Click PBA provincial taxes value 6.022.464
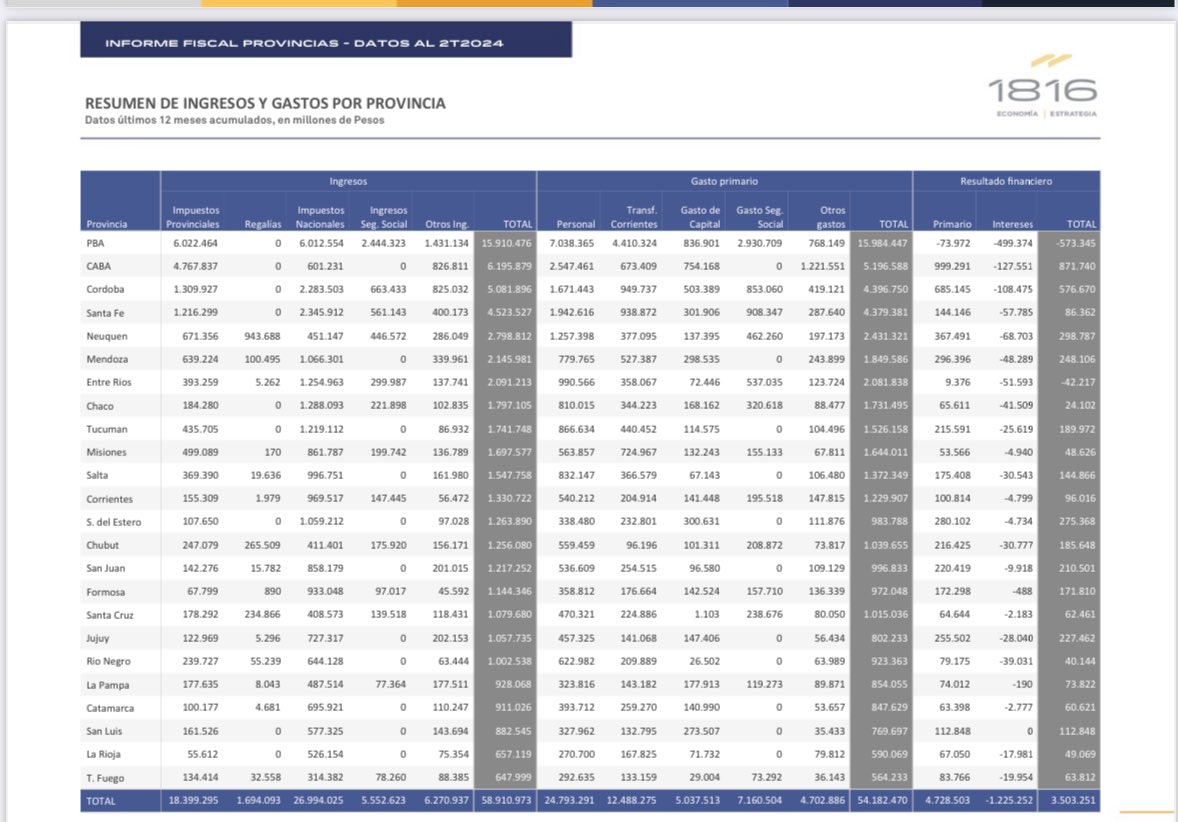 pos(195,243)
